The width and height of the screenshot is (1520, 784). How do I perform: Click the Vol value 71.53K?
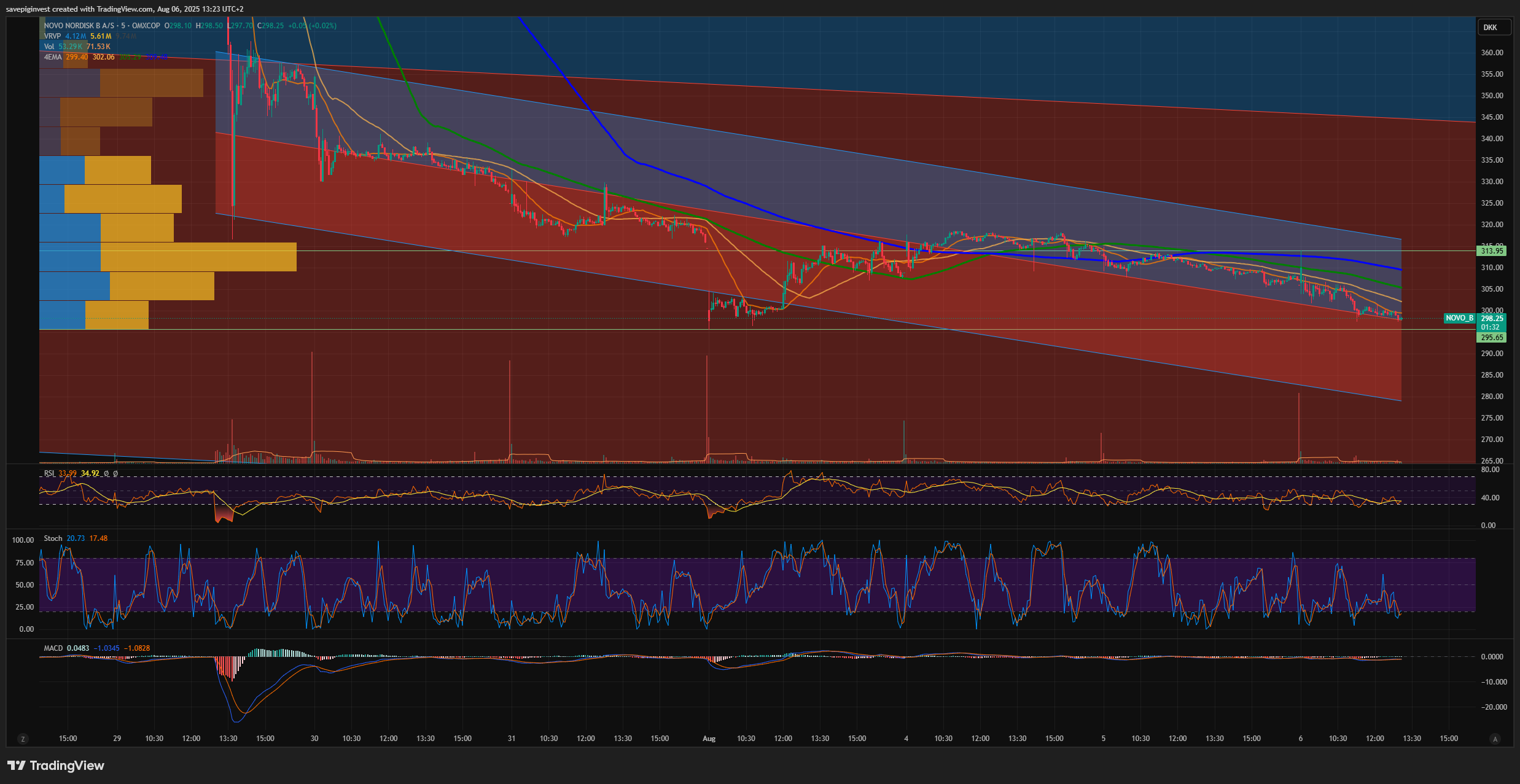pyautogui.click(x=98, y=47)
